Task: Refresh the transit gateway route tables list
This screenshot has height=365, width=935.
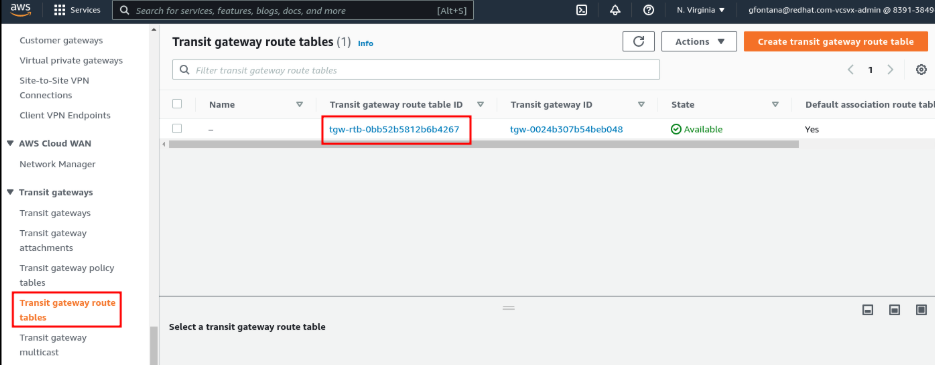Action: 639,42
